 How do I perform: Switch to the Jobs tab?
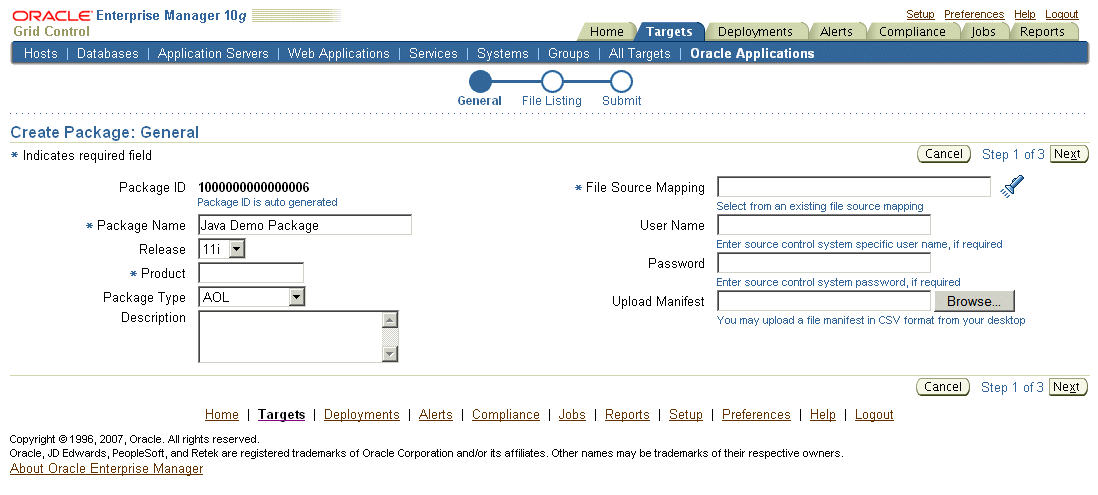point(983,32)
